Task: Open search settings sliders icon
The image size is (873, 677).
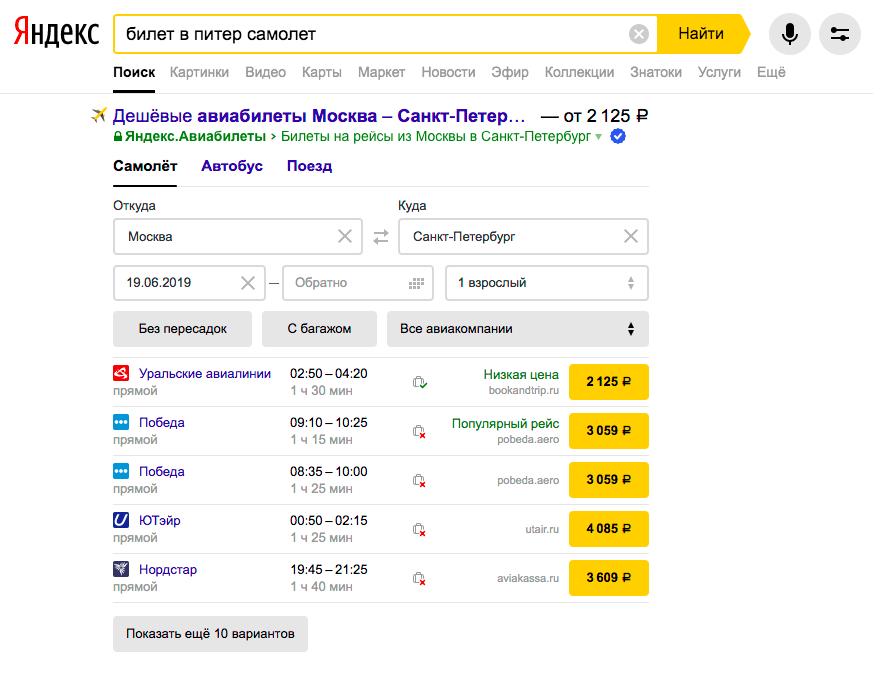Action: click(x=840, y=34)
